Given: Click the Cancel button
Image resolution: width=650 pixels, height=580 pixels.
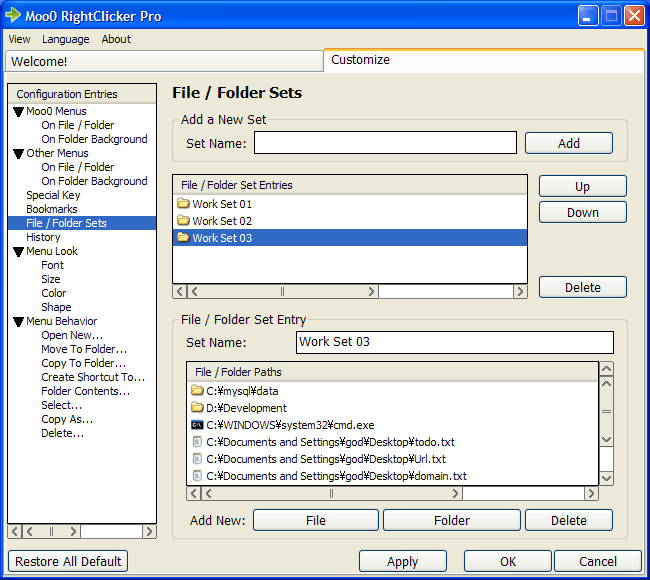Looking at the screenshot, I should (598, 561).
